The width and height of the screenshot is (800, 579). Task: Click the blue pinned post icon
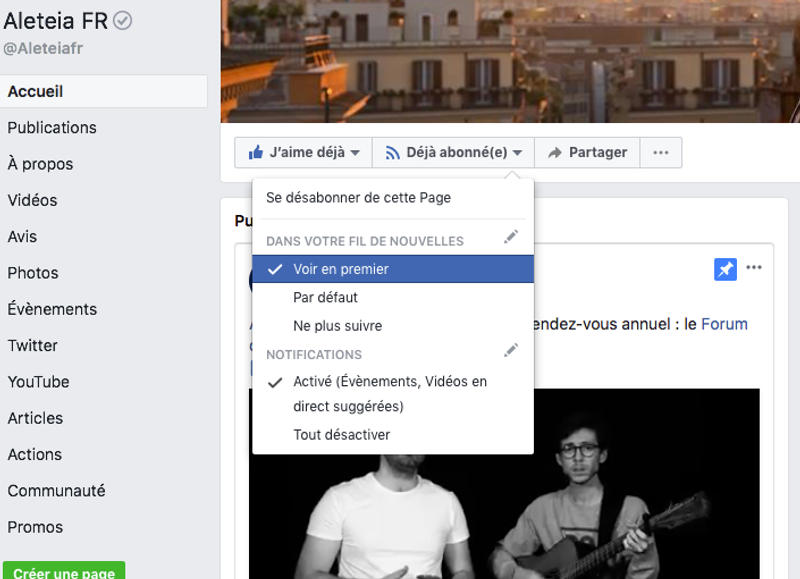[x=725, y=269]
